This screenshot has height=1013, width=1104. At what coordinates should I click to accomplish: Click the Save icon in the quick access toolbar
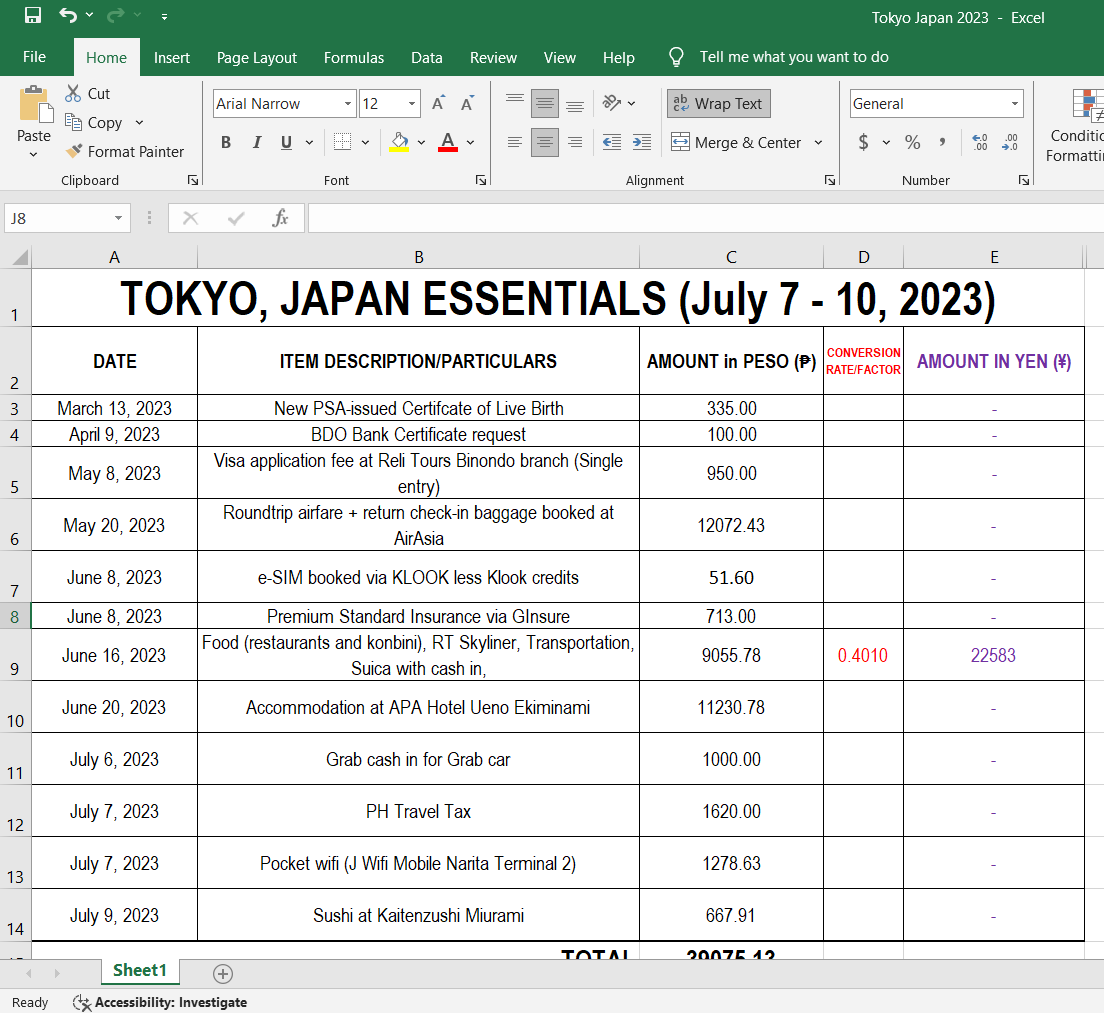(32, 15)
